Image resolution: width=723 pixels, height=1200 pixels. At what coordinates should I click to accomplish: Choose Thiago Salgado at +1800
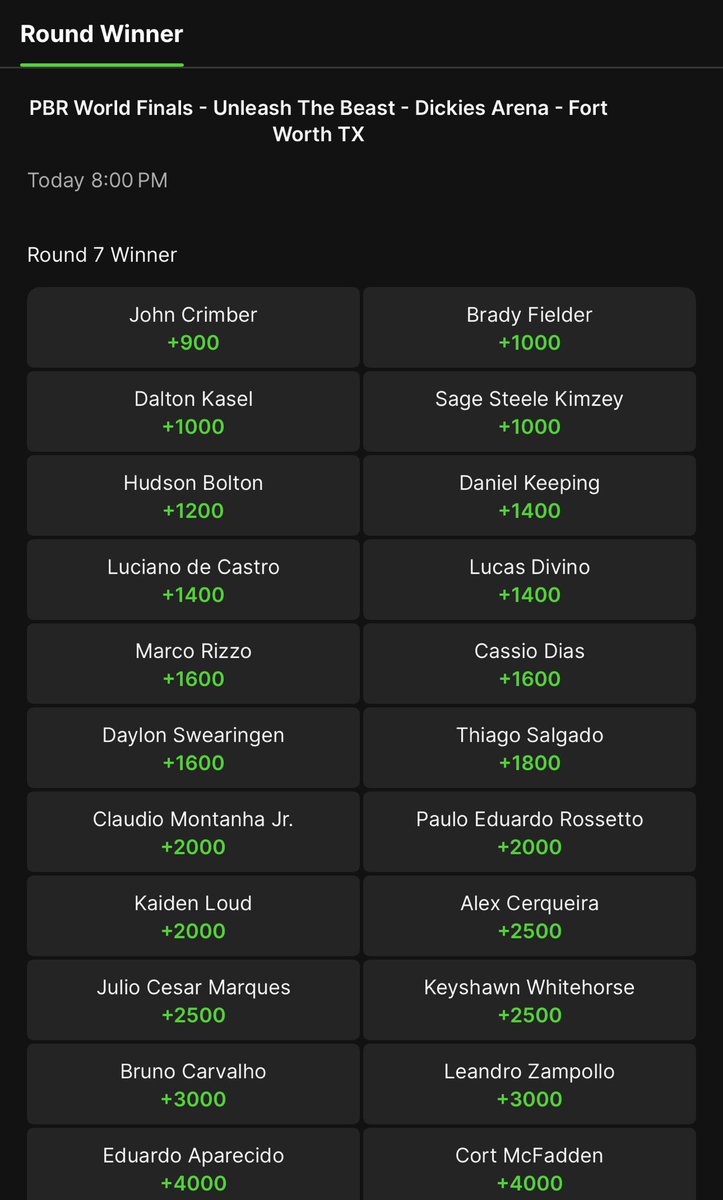[529, 748]
